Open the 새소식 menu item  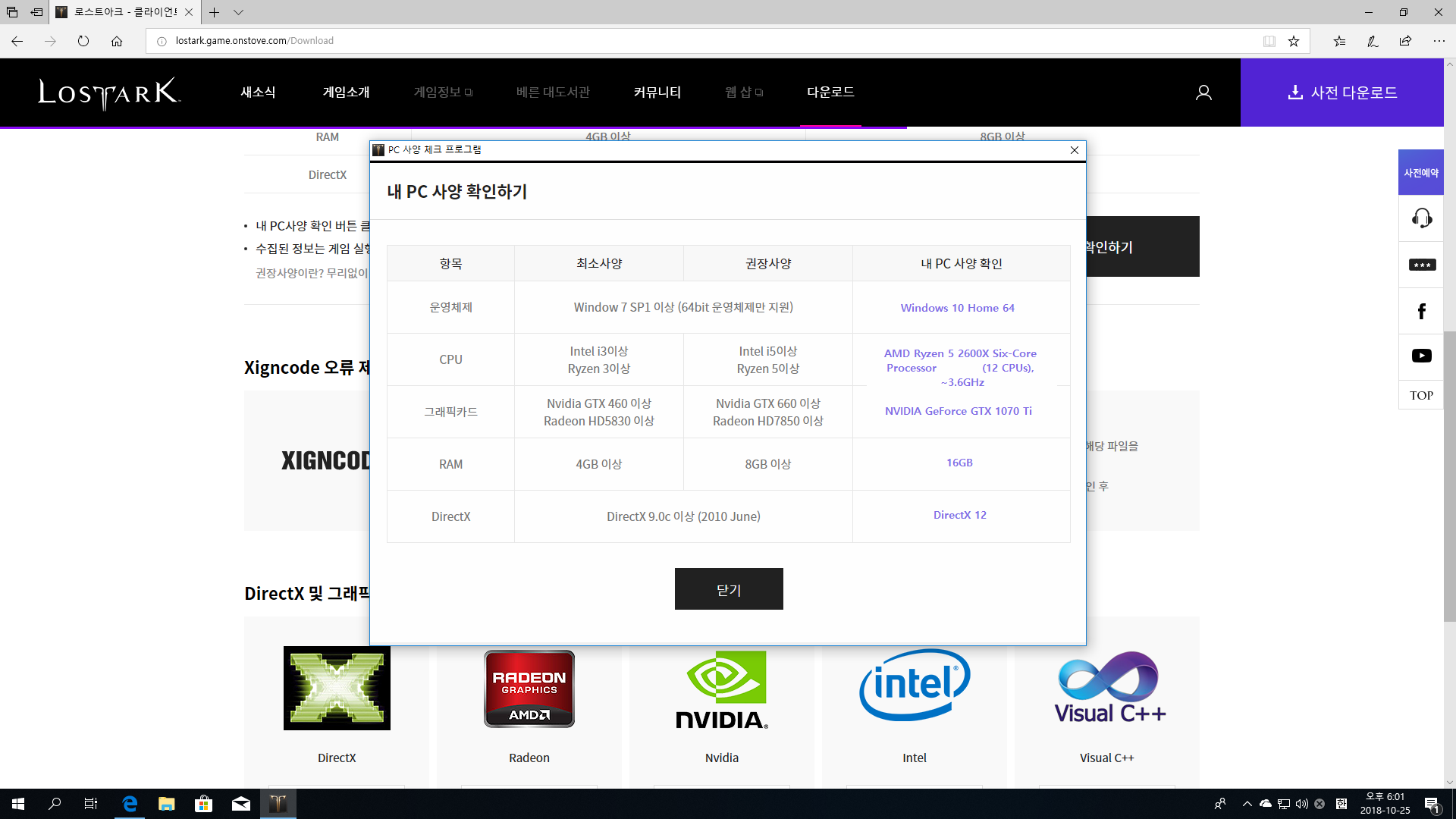click(x=258, y=92)
